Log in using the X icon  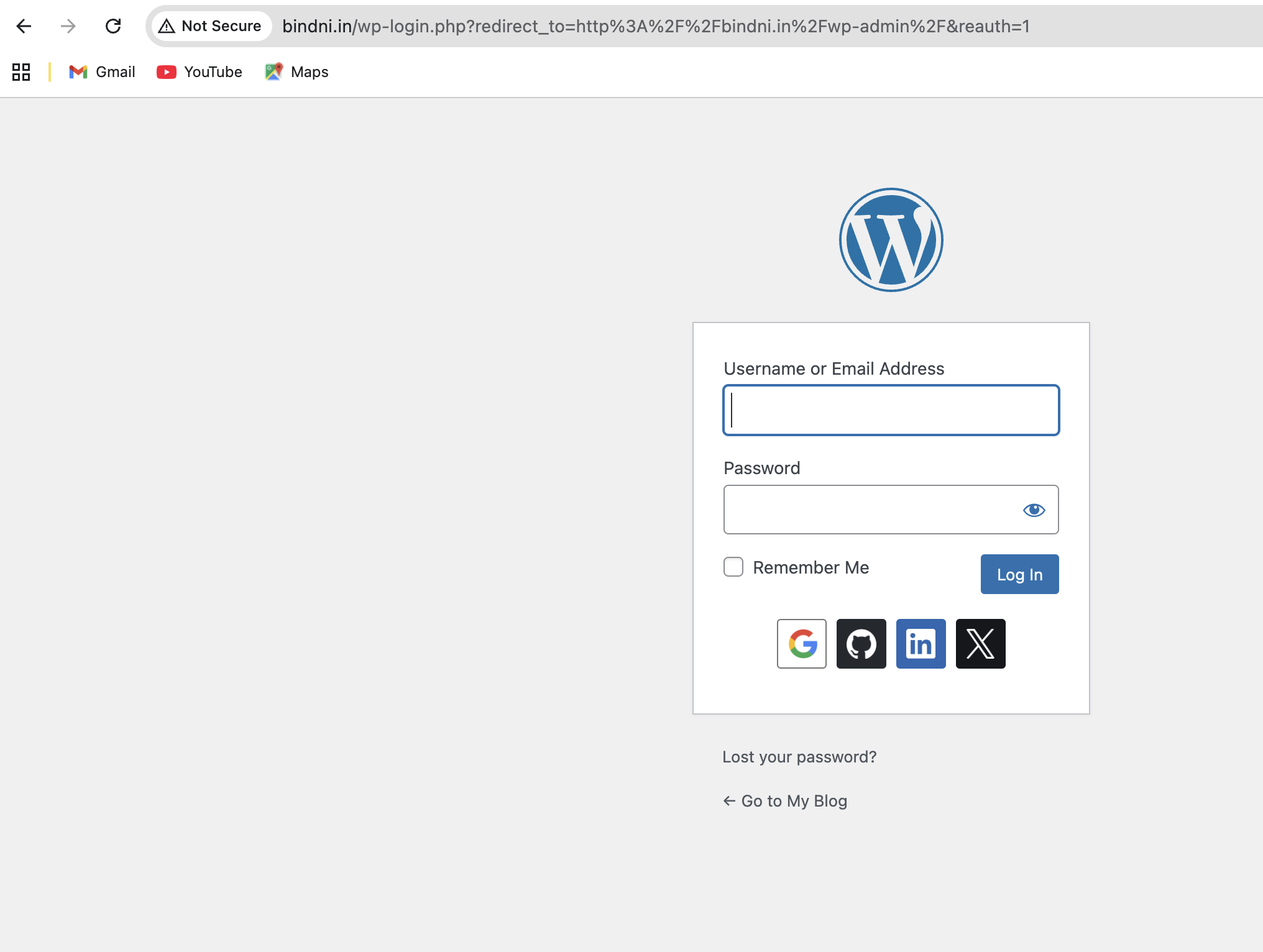[980, 643]
